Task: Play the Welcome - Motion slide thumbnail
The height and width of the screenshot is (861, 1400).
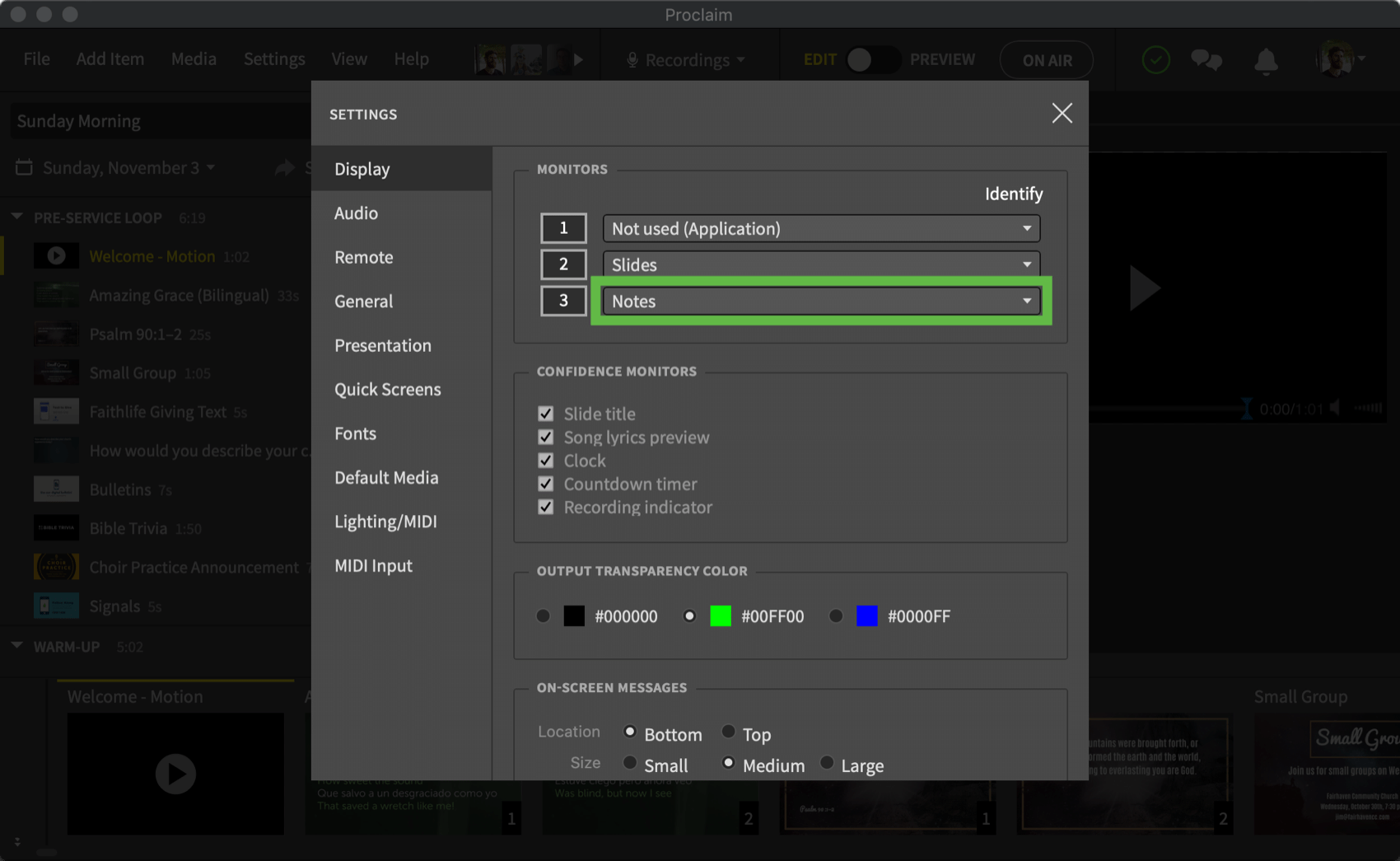Action: click(x=175, y=774)
